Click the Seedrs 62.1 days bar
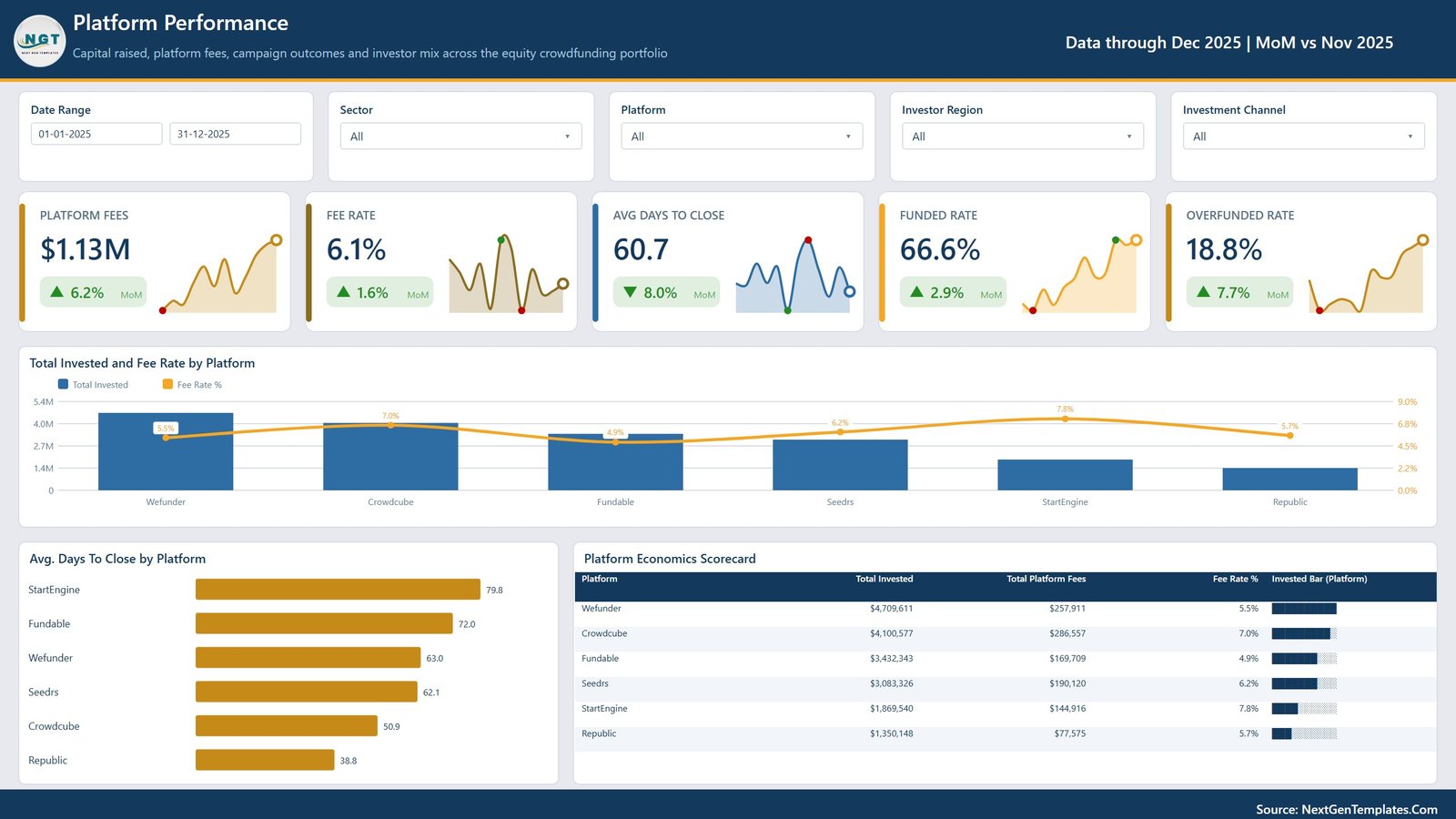Screen dimensions: 1456x819 pos(307,692)
